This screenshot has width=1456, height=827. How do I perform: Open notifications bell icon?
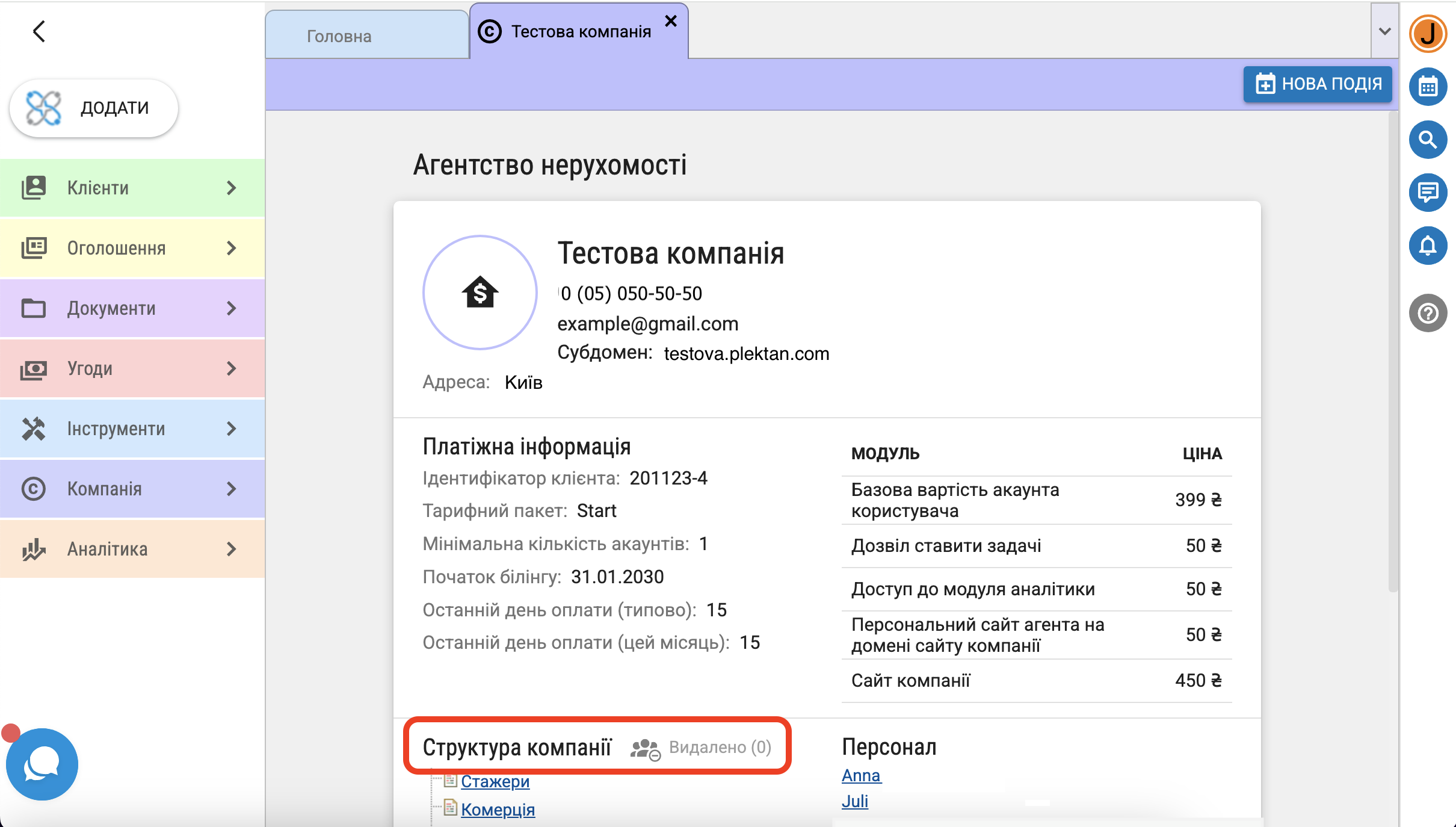(1428, 246)
